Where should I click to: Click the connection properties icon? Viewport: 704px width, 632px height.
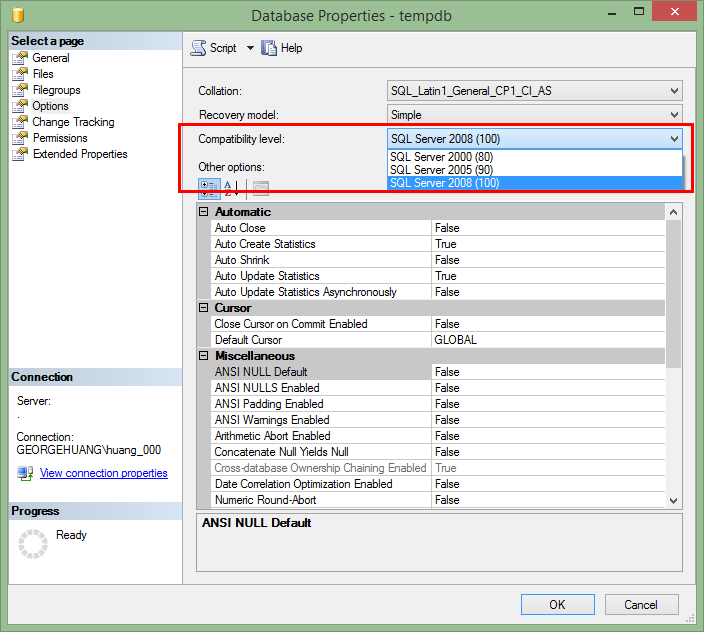[26, 473]
